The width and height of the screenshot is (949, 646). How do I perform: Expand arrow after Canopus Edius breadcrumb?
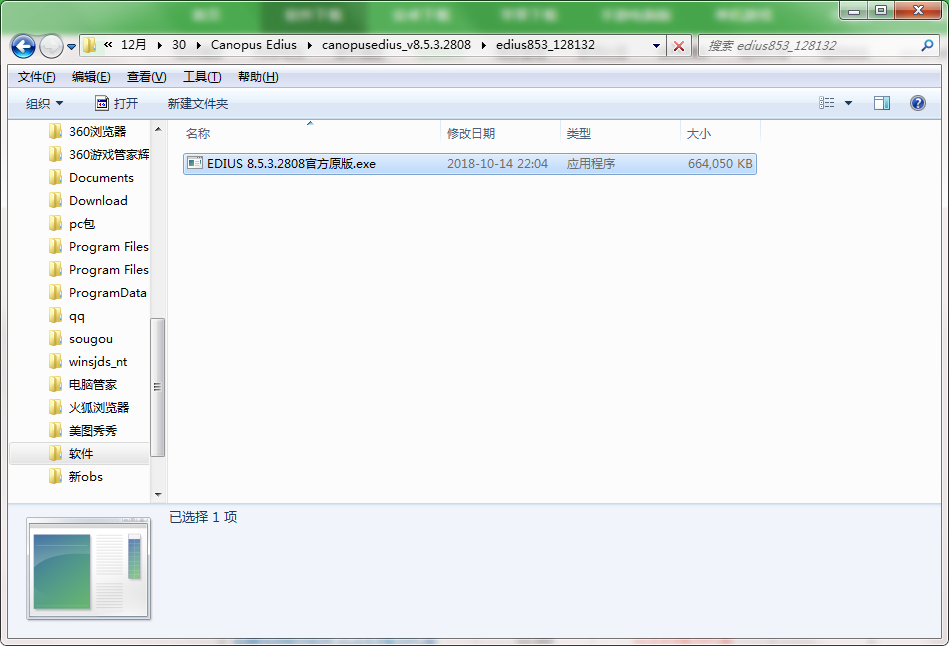(309, 45)
